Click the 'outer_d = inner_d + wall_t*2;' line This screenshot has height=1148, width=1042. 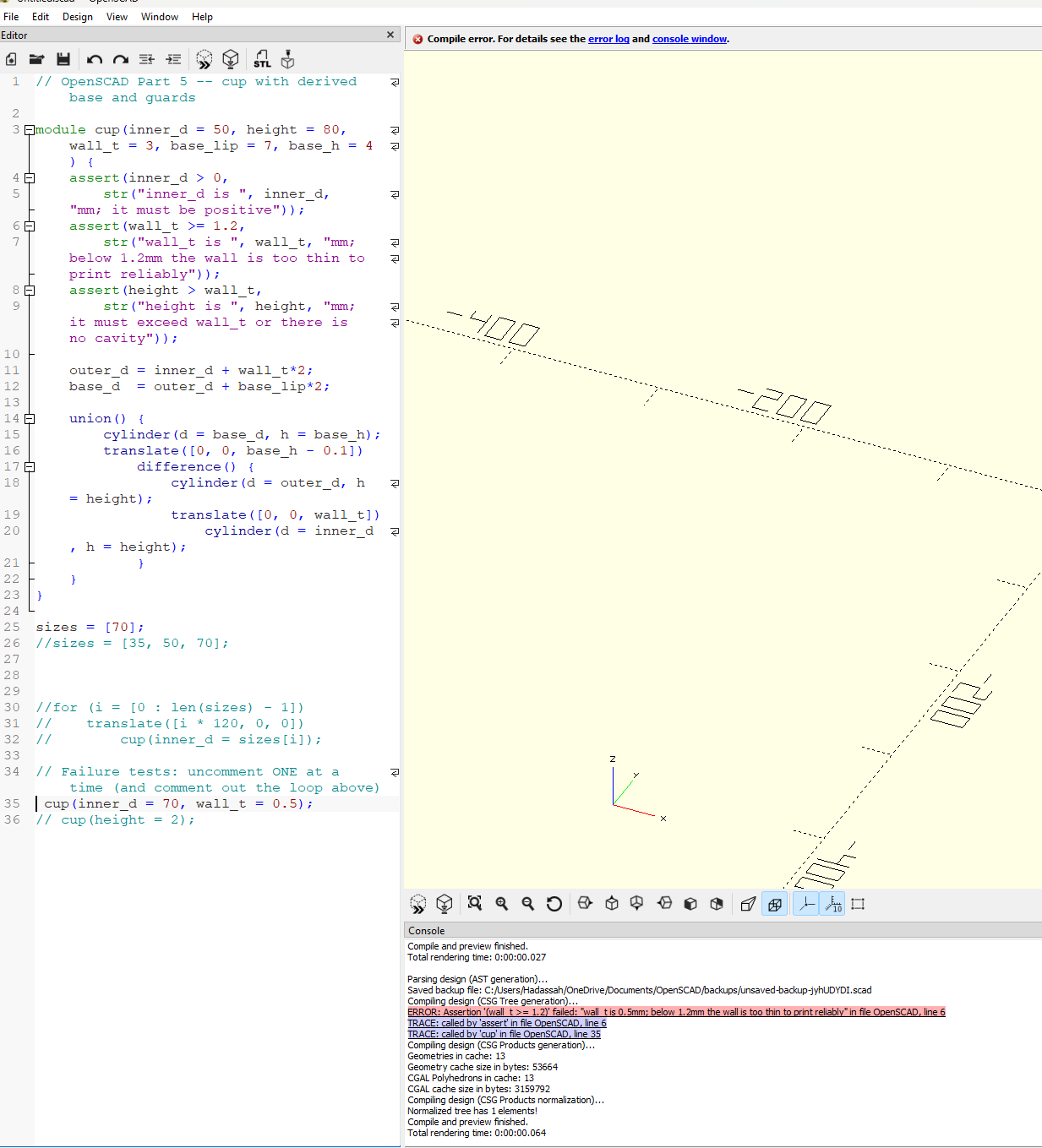191,371
